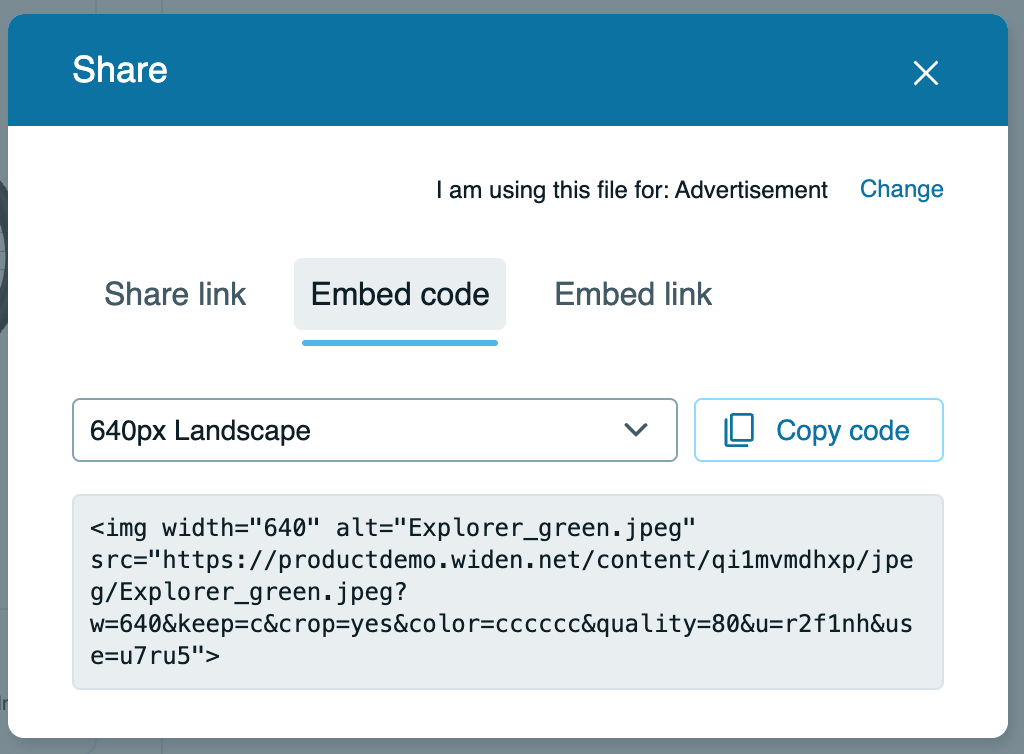
Task: Switch to the Share link tab
Action: (174, 294)
